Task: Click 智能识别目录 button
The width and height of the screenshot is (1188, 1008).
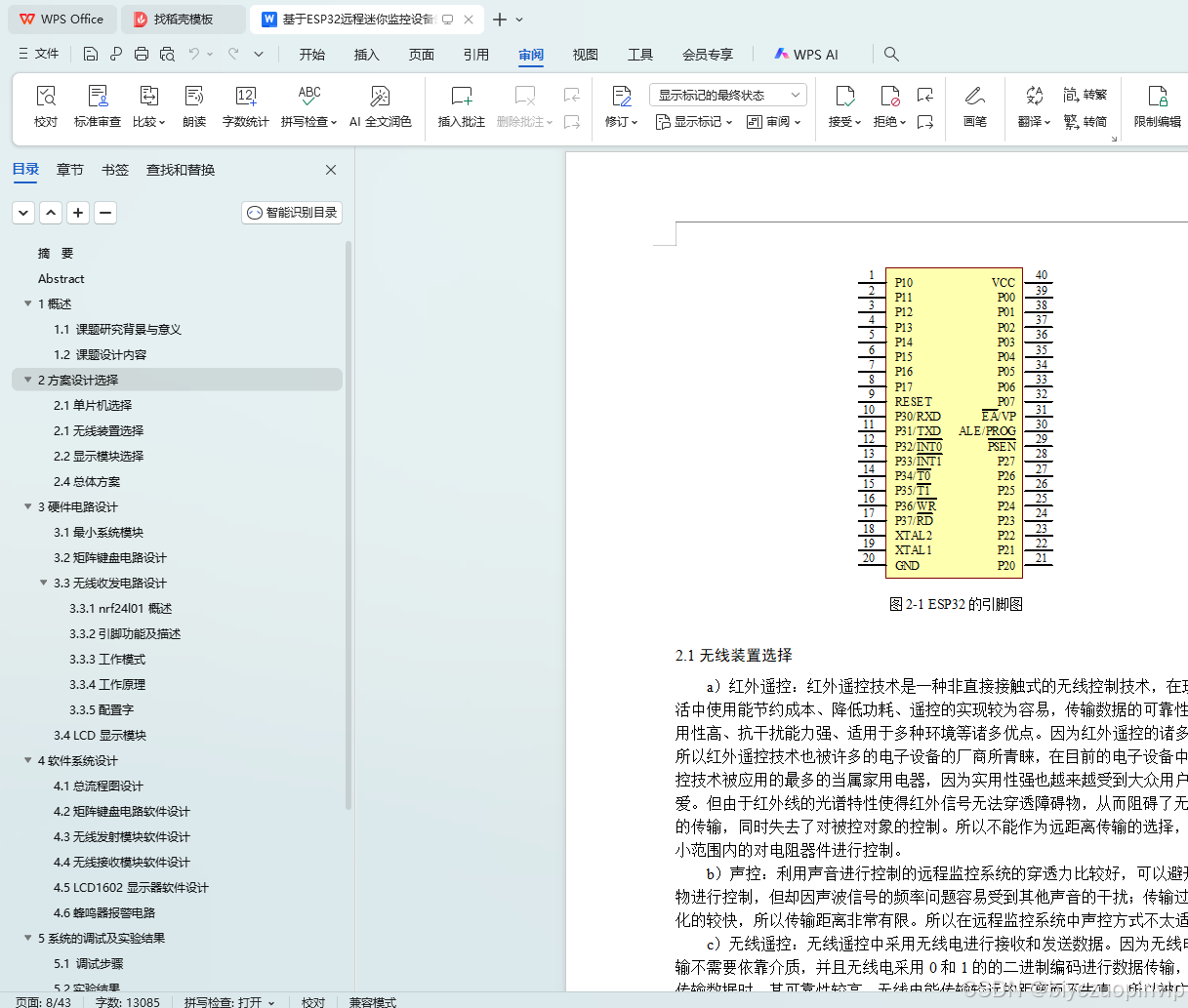Action: click(292, 213)
